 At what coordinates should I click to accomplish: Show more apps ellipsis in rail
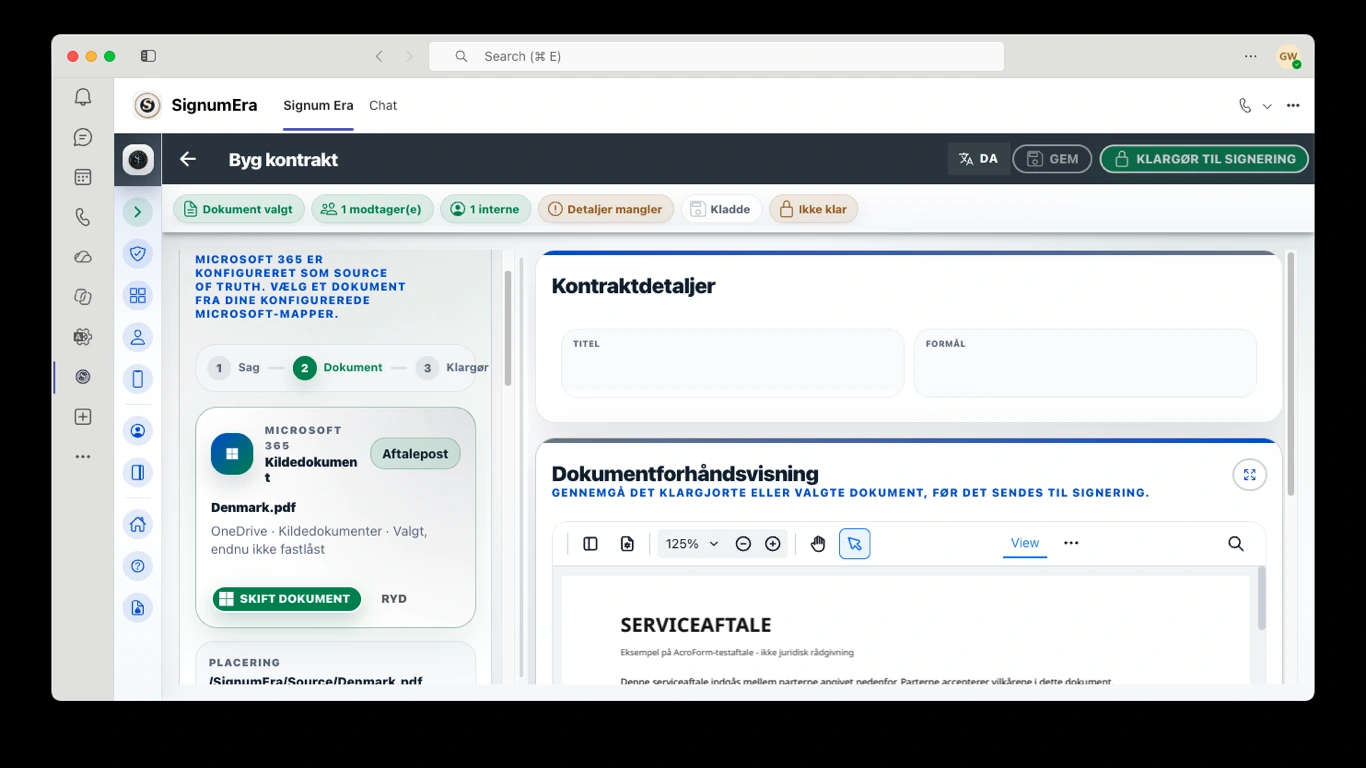click(x=83, y=457)
